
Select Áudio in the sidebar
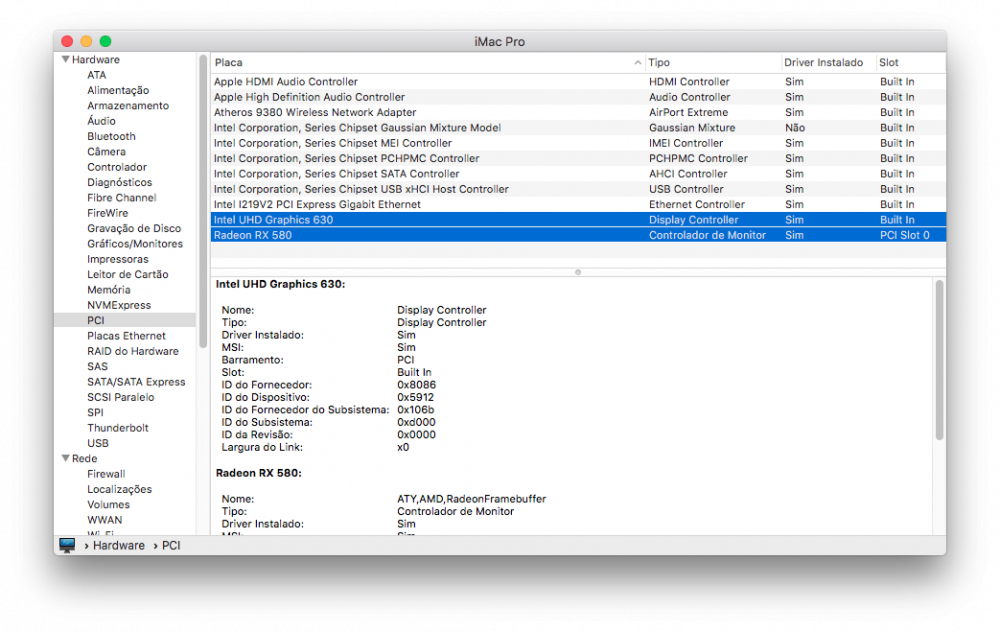click(101, 121)
